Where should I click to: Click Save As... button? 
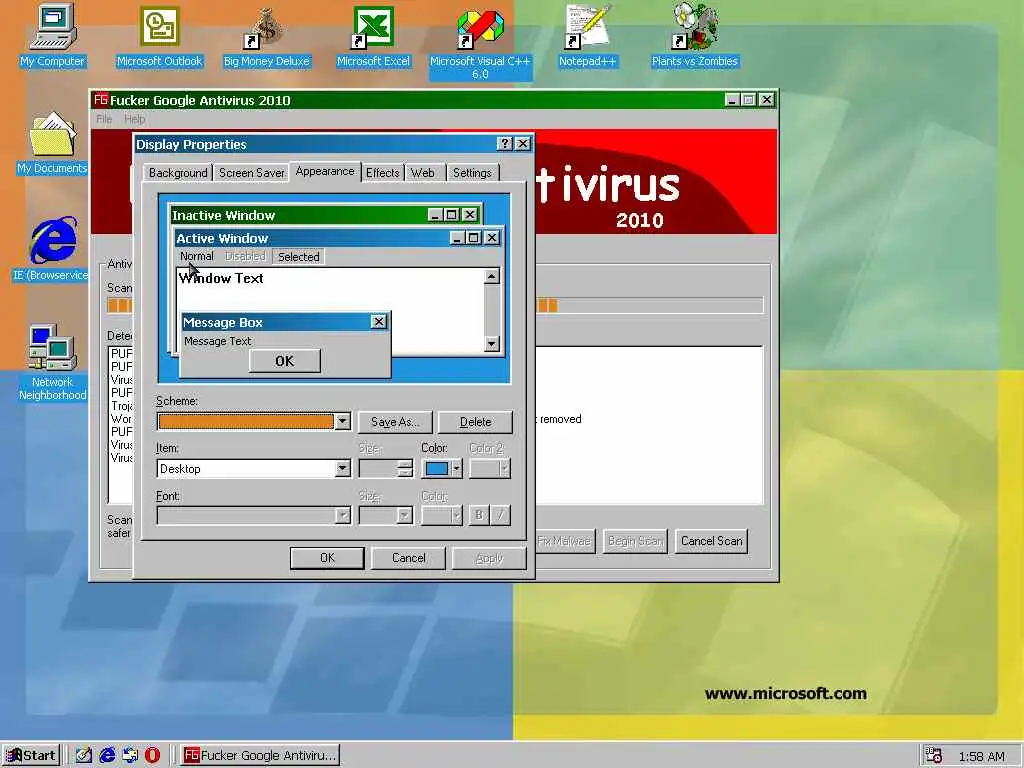[395, 422]
